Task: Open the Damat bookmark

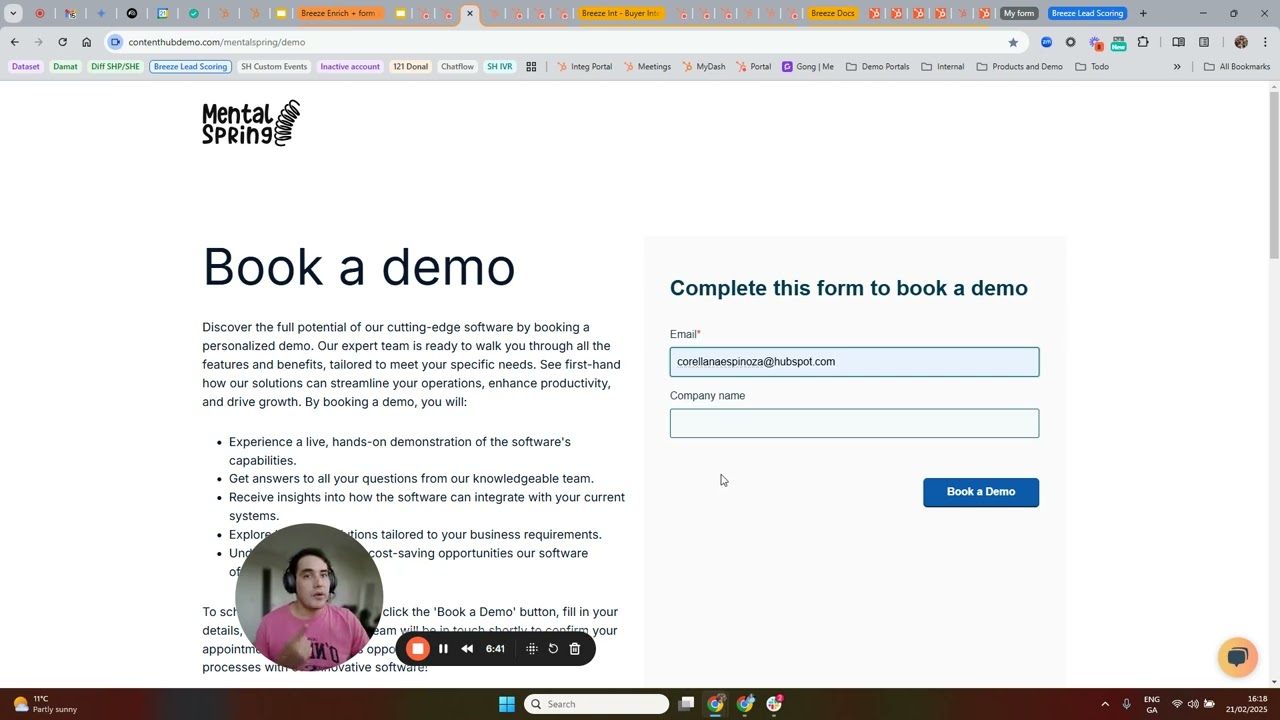Action: tap(65, 67)
